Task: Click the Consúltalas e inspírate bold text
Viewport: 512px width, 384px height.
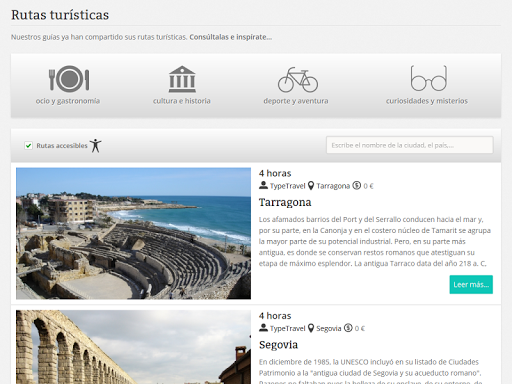Action: click(231, 37)
